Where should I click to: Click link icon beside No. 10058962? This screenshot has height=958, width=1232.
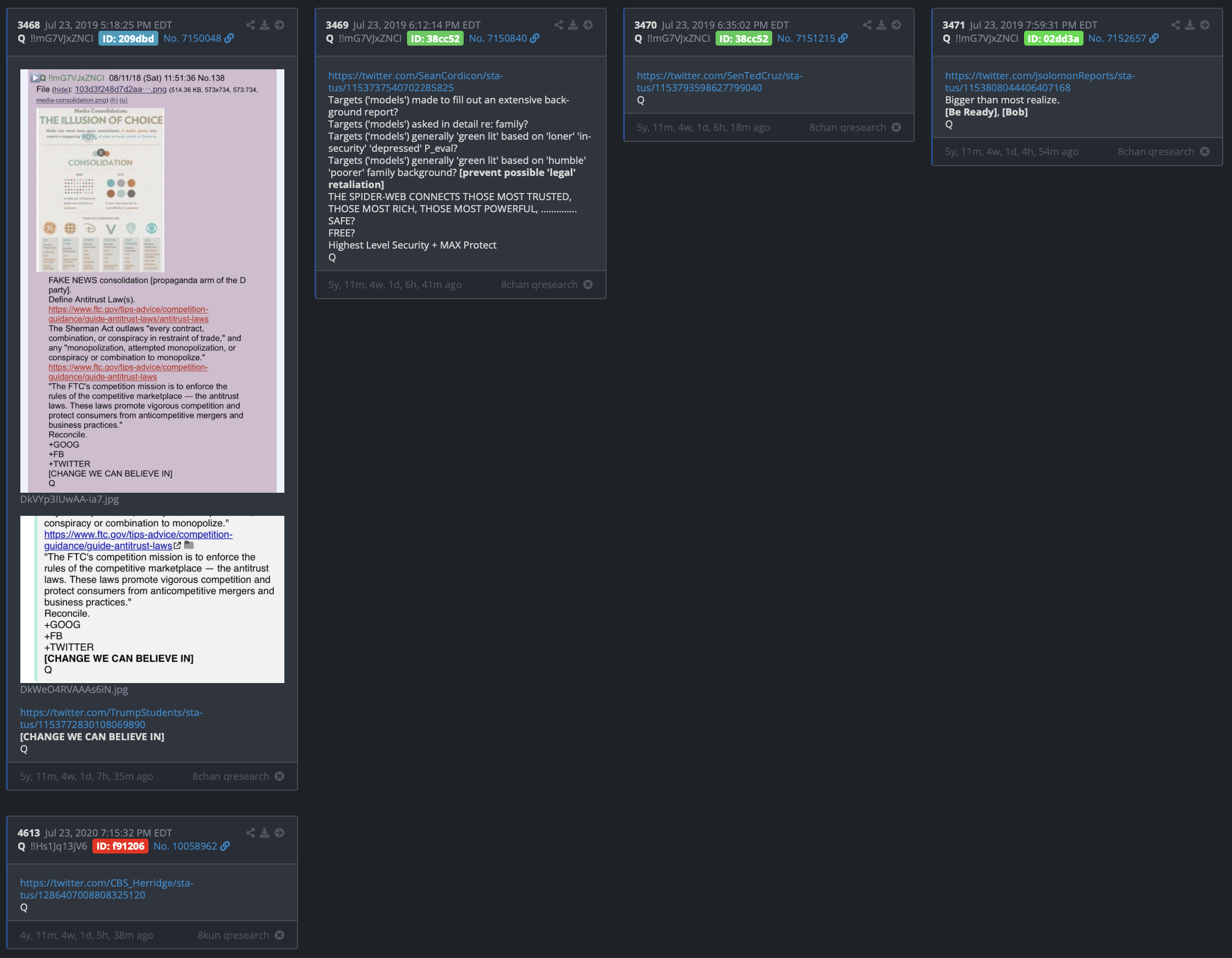pyautogui.click(x=225, y=846)
